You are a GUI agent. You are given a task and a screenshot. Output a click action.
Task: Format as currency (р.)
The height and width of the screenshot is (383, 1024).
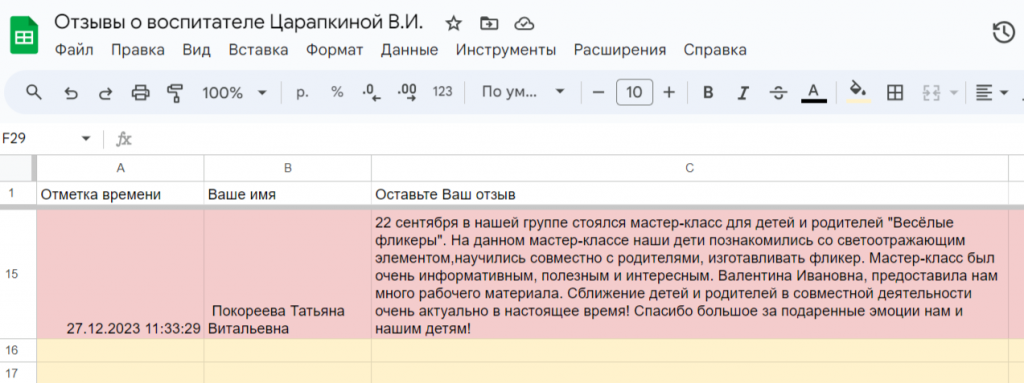click(302, 92)
